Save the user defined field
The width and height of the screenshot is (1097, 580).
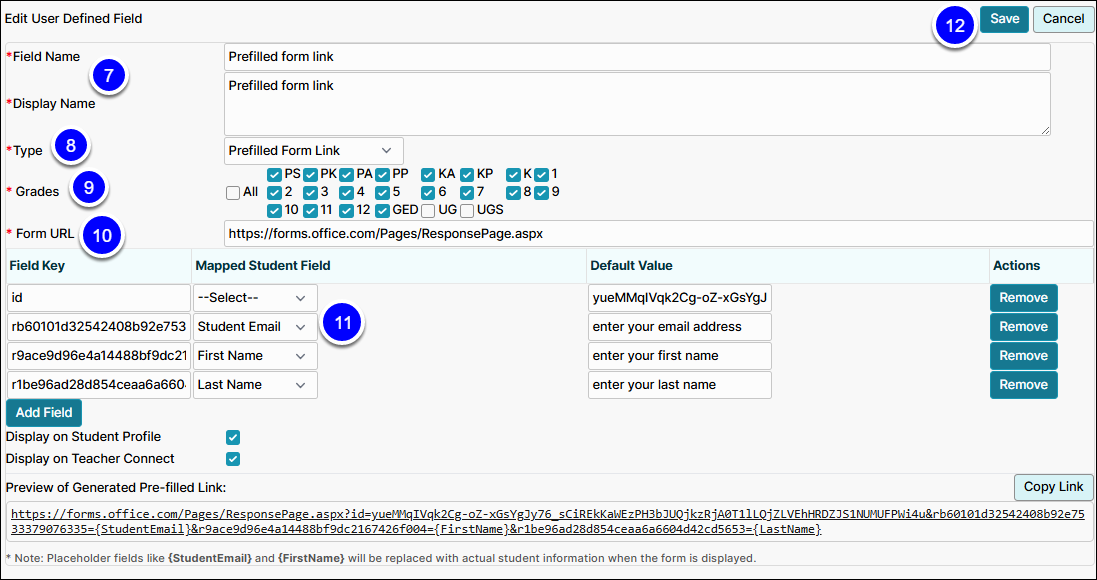(x=1004, y=19)
